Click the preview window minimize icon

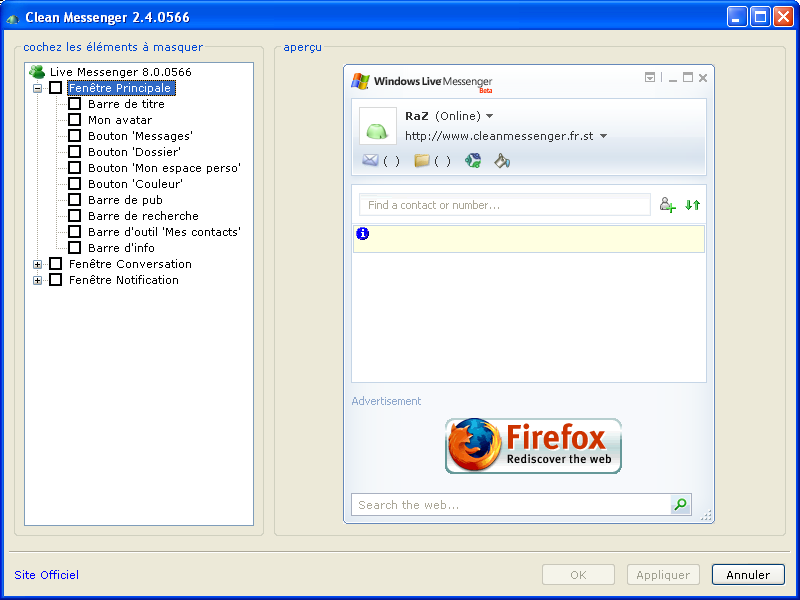[x=672, y=78]
